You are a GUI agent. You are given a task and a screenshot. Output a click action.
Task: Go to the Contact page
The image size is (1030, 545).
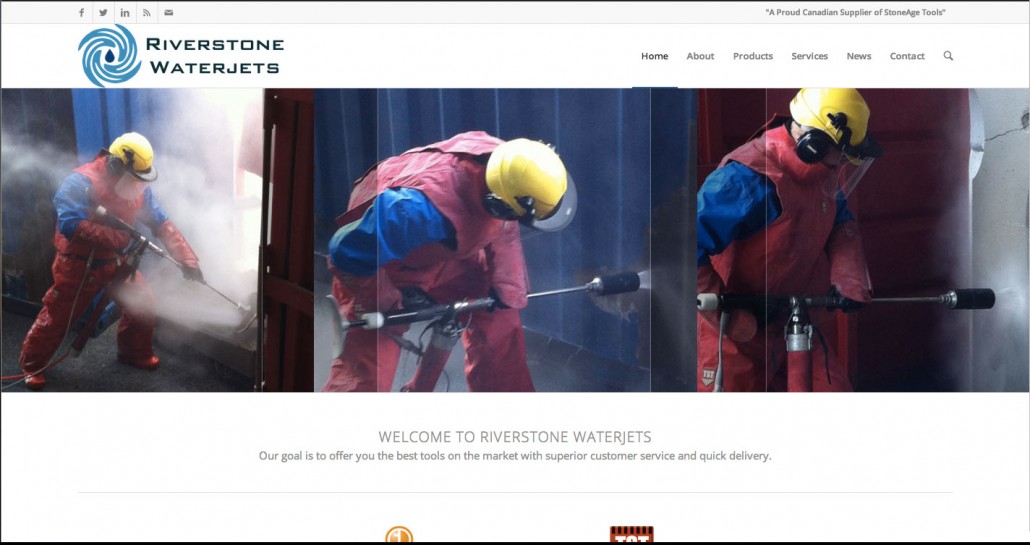click(x=907, y=56)
